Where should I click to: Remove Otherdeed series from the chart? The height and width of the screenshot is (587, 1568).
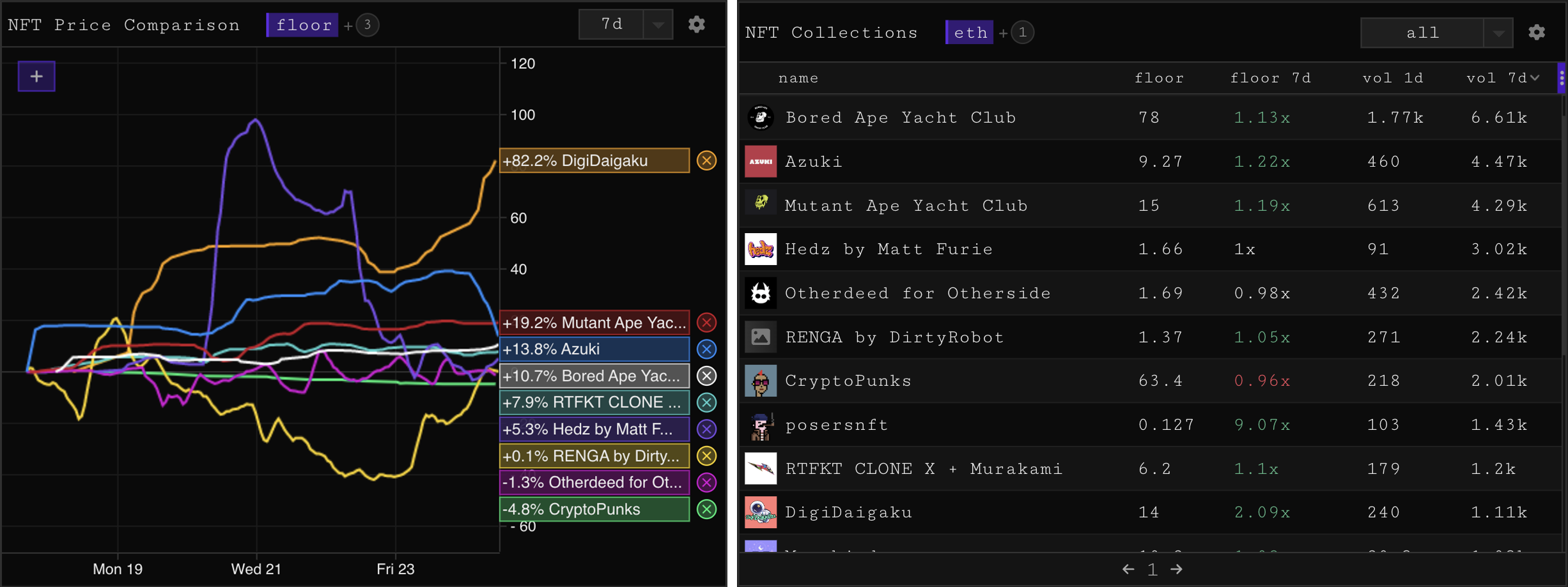click(706, 482)
